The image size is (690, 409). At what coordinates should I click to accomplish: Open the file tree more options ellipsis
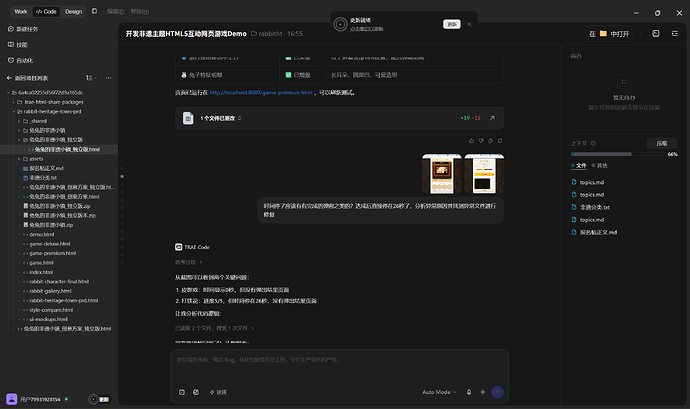(108, 78)
